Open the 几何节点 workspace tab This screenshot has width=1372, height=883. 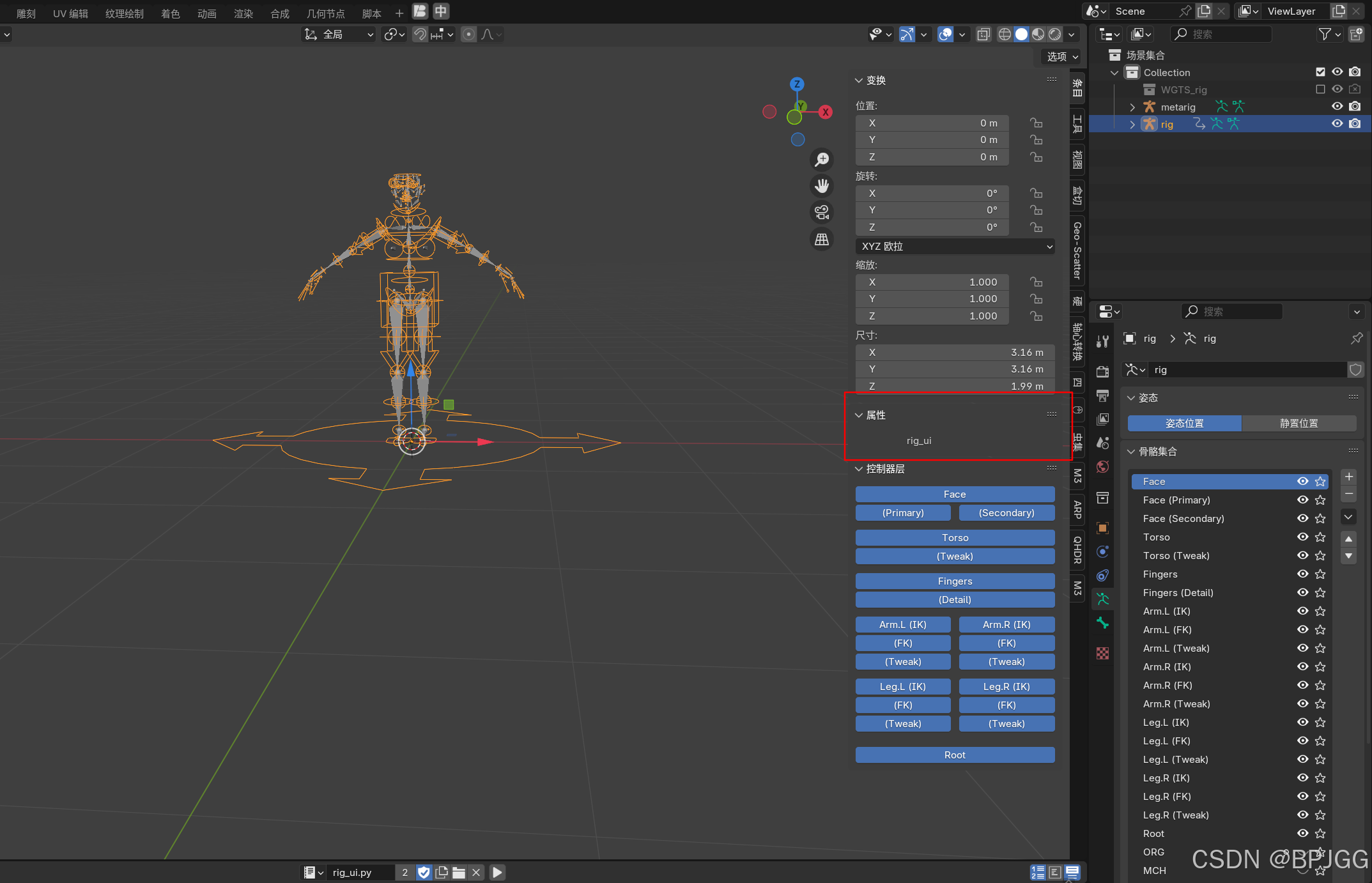point(325,13)
